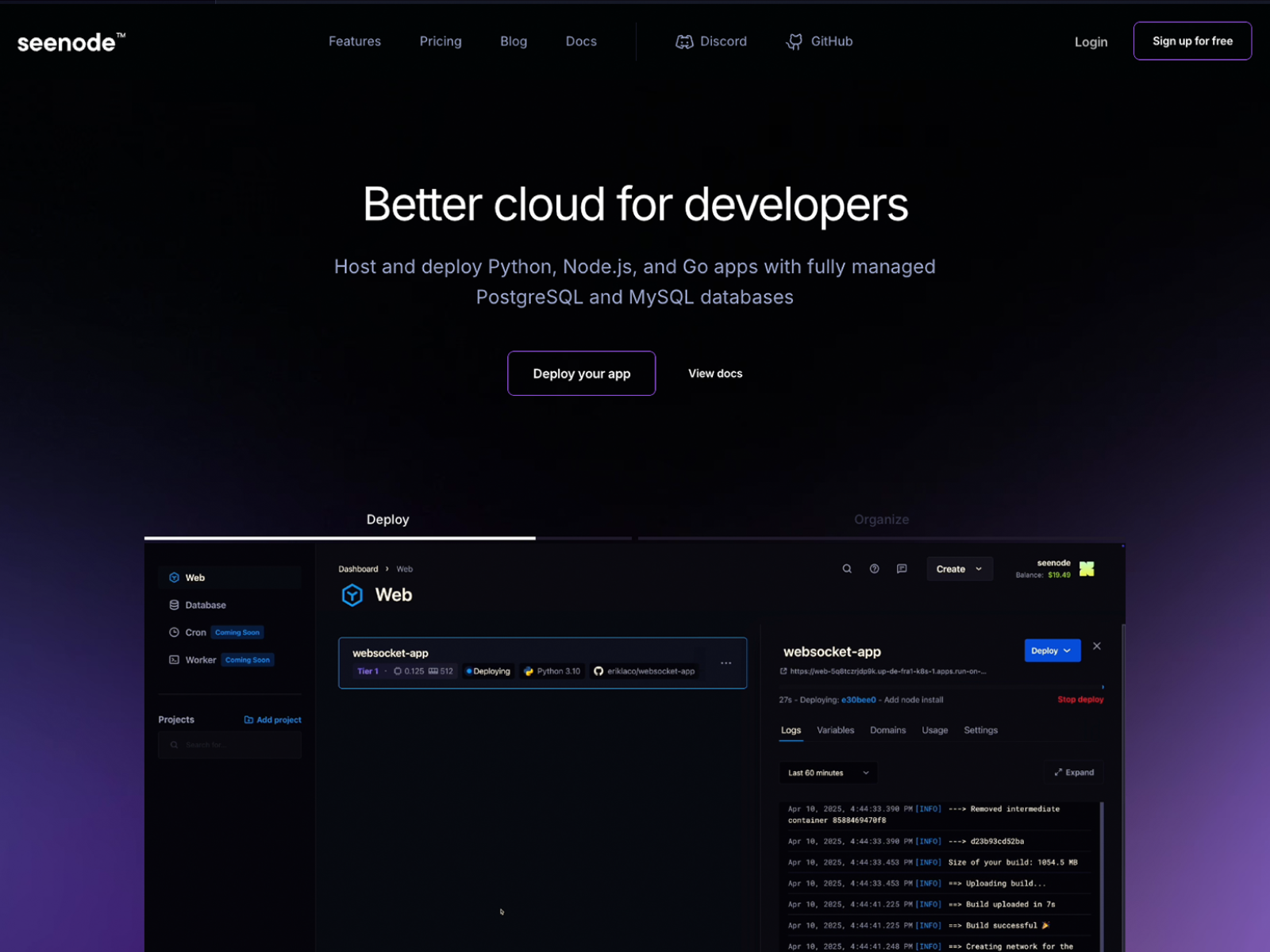Expand the logs view

pos(1074,773)
